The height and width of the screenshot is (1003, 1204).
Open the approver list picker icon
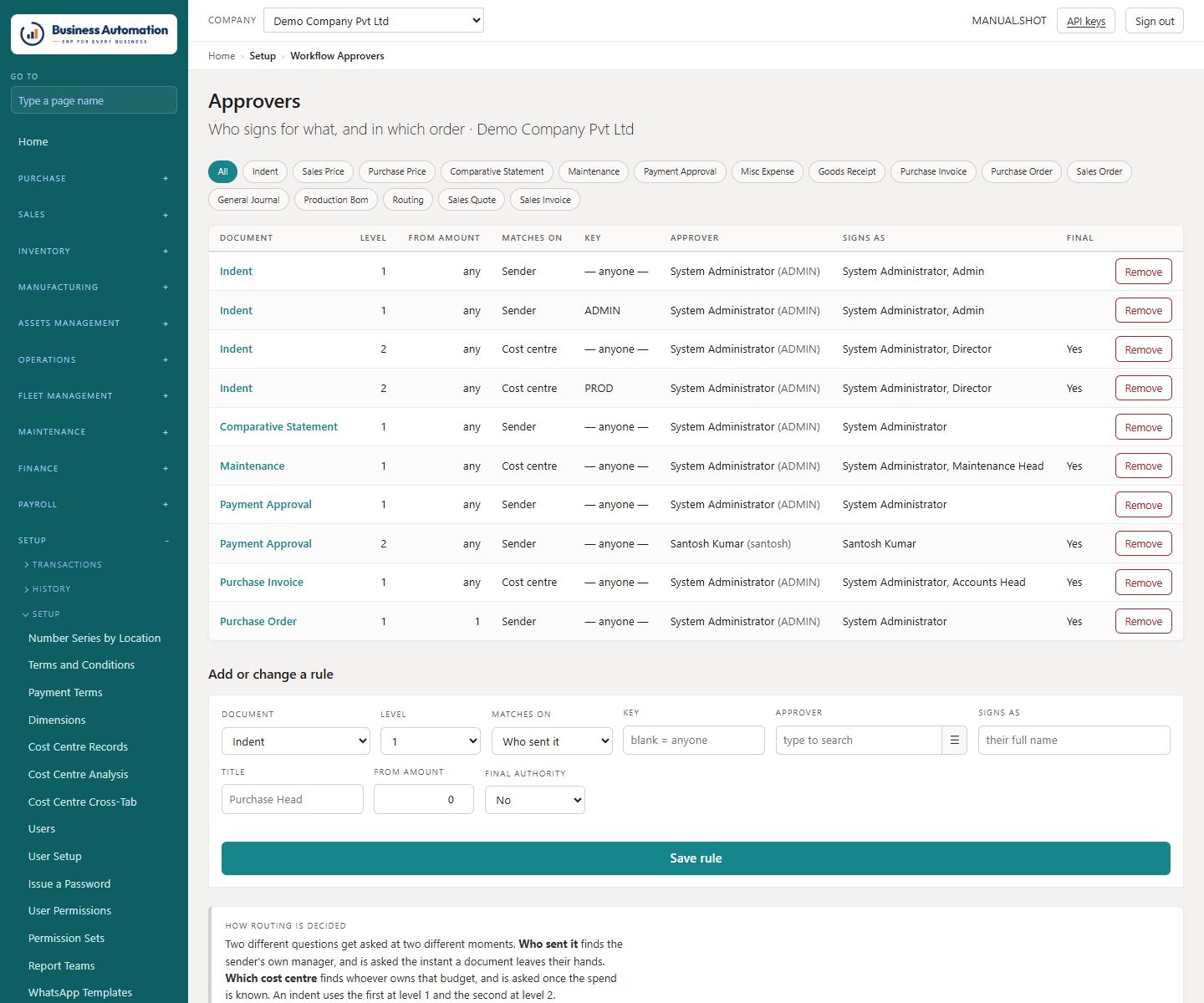(x=954, y=741)
